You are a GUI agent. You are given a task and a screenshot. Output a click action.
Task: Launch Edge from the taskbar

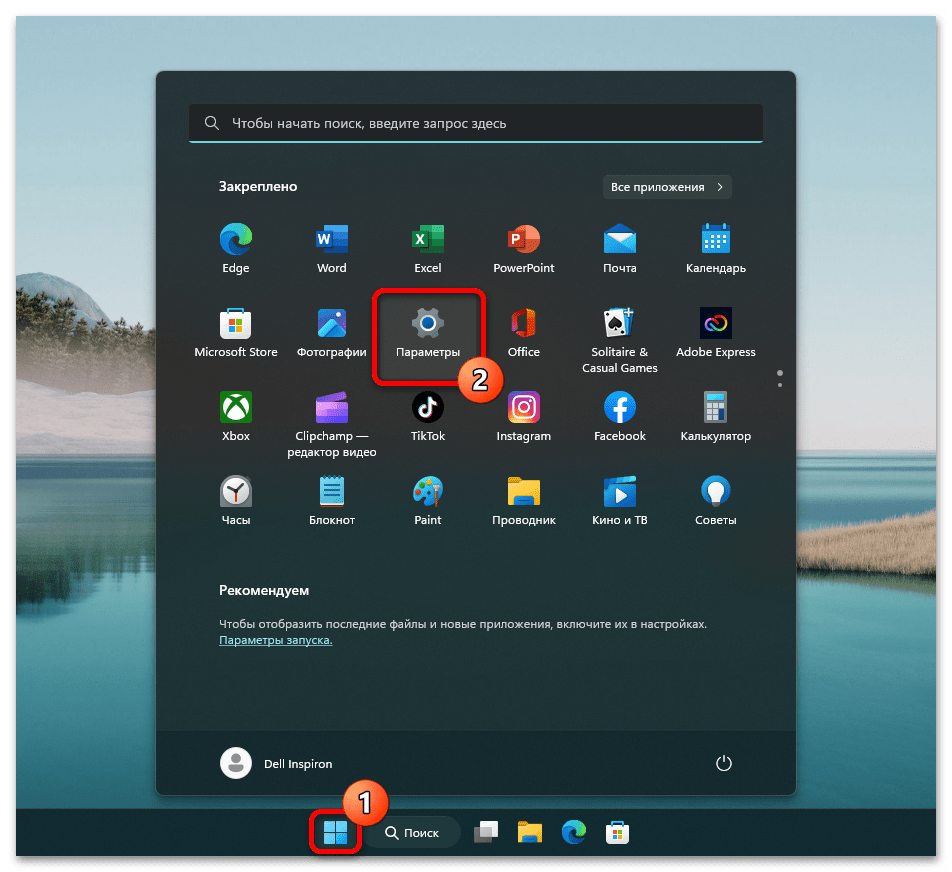pos(573,832)
